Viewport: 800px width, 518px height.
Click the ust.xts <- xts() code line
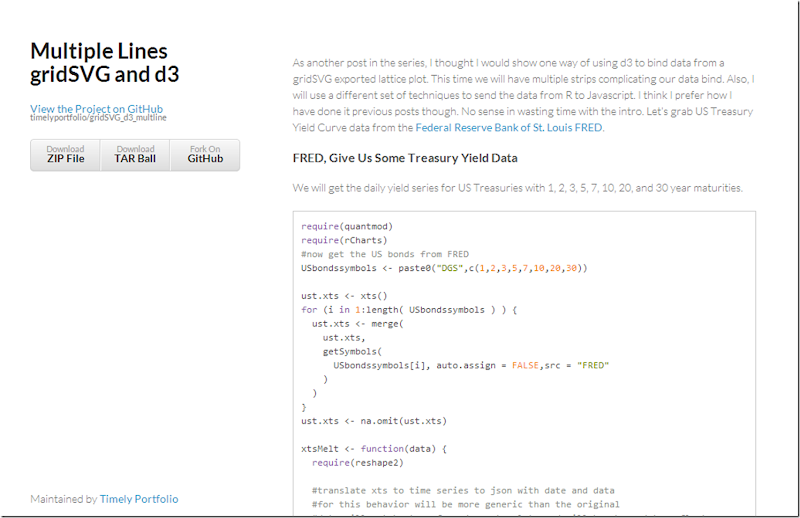click(344, 295)
